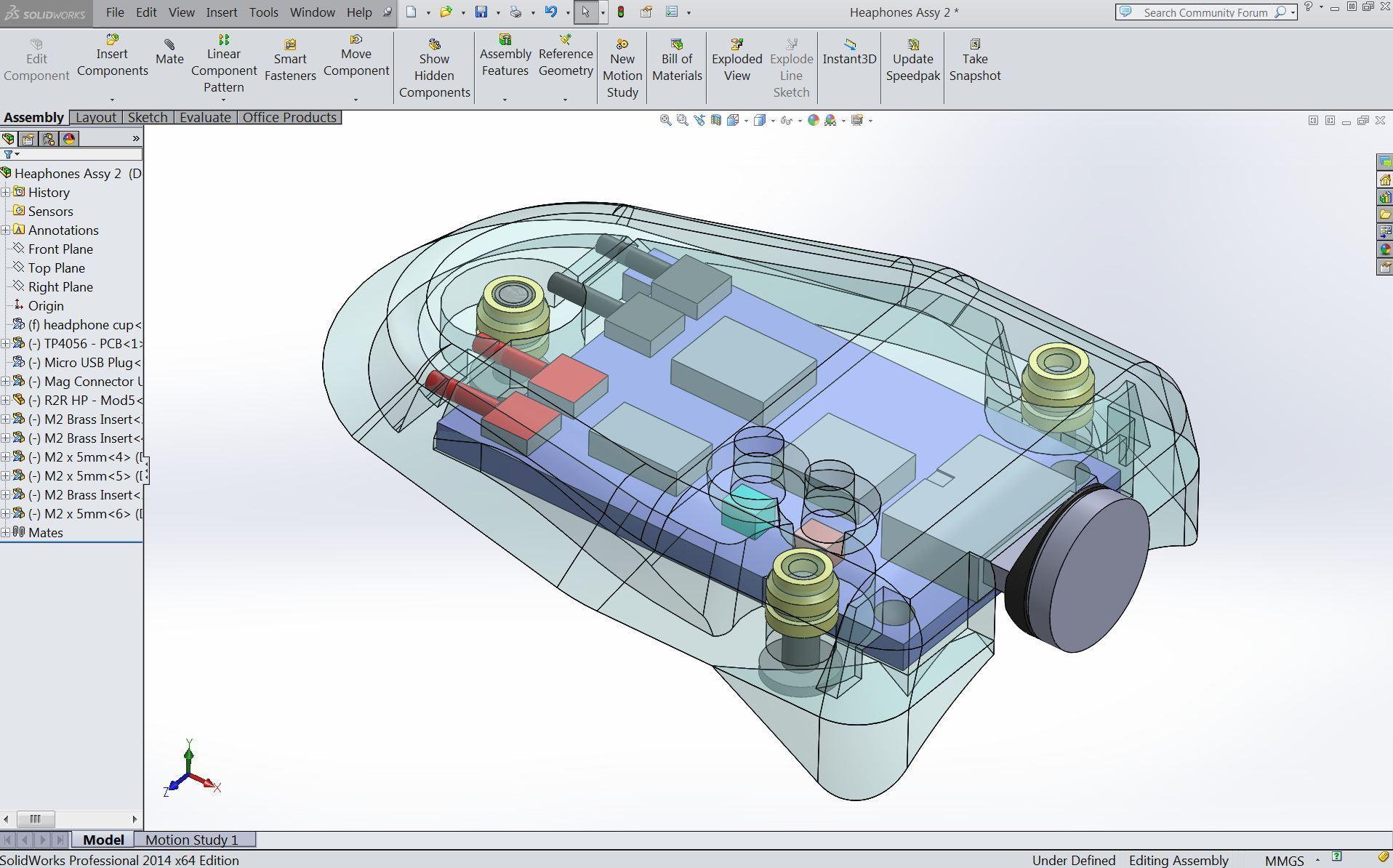Click the Rebuild traffic light icon
Image resolution: width=1393 pixels, height=868 pixels.
click(x=620, y=12)
